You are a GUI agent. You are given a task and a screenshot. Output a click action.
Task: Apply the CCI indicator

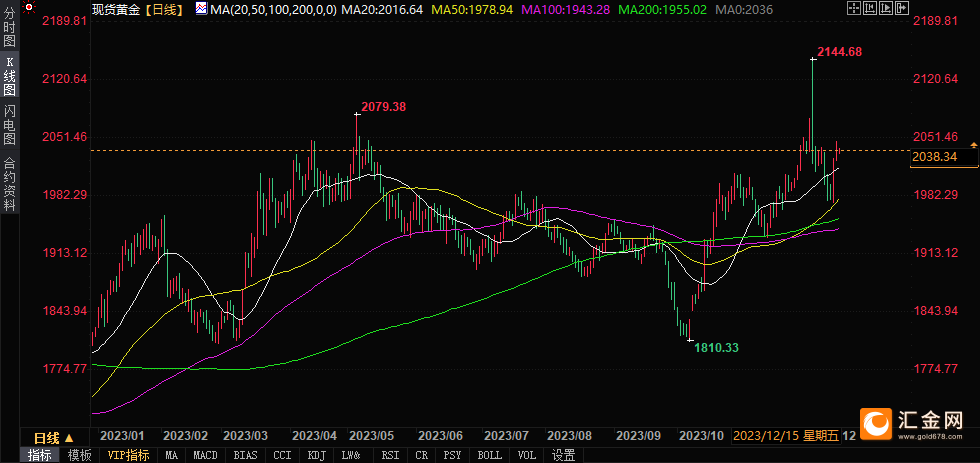(x=282, y=456)
